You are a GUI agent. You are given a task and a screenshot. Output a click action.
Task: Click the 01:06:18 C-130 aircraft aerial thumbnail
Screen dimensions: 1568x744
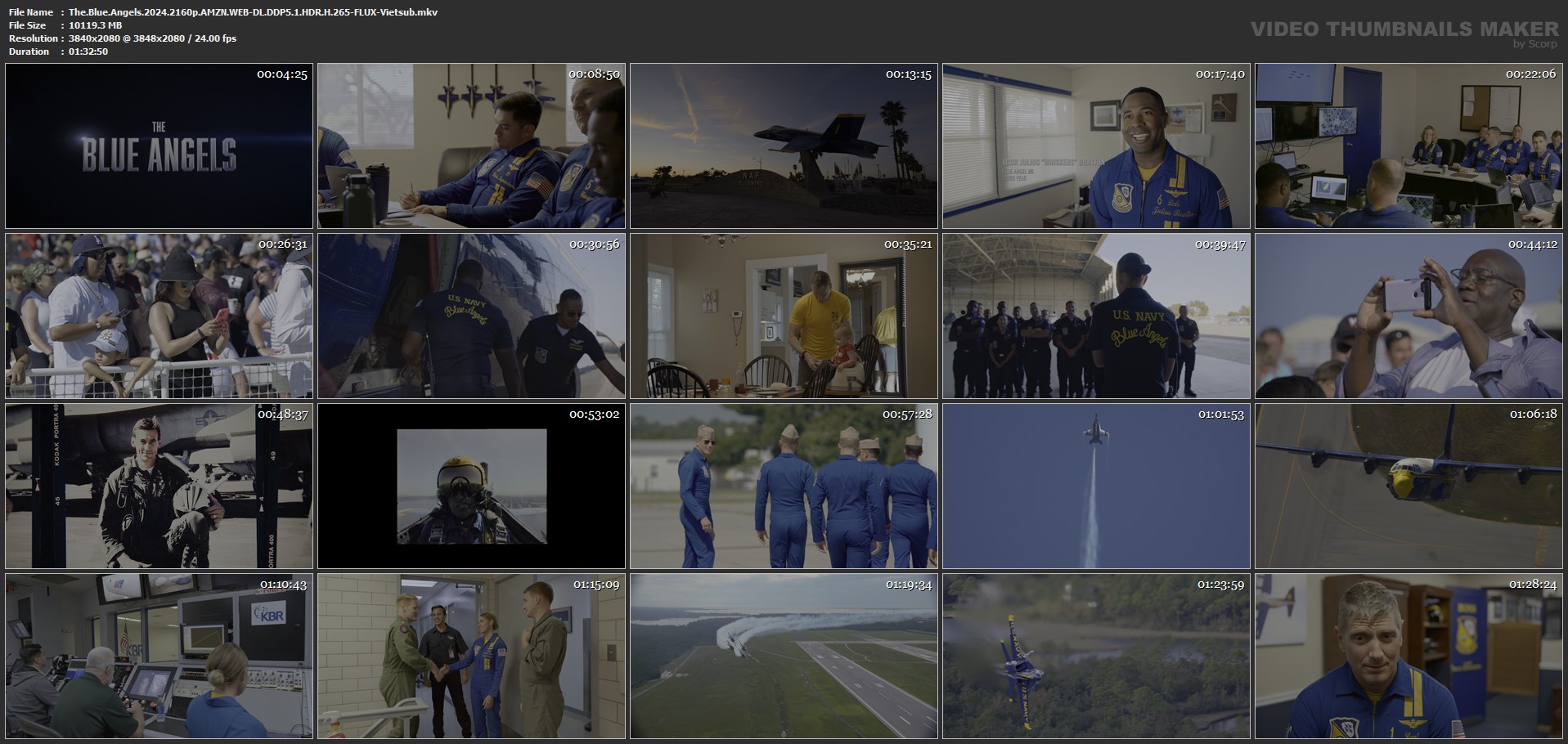[1409, 486]
